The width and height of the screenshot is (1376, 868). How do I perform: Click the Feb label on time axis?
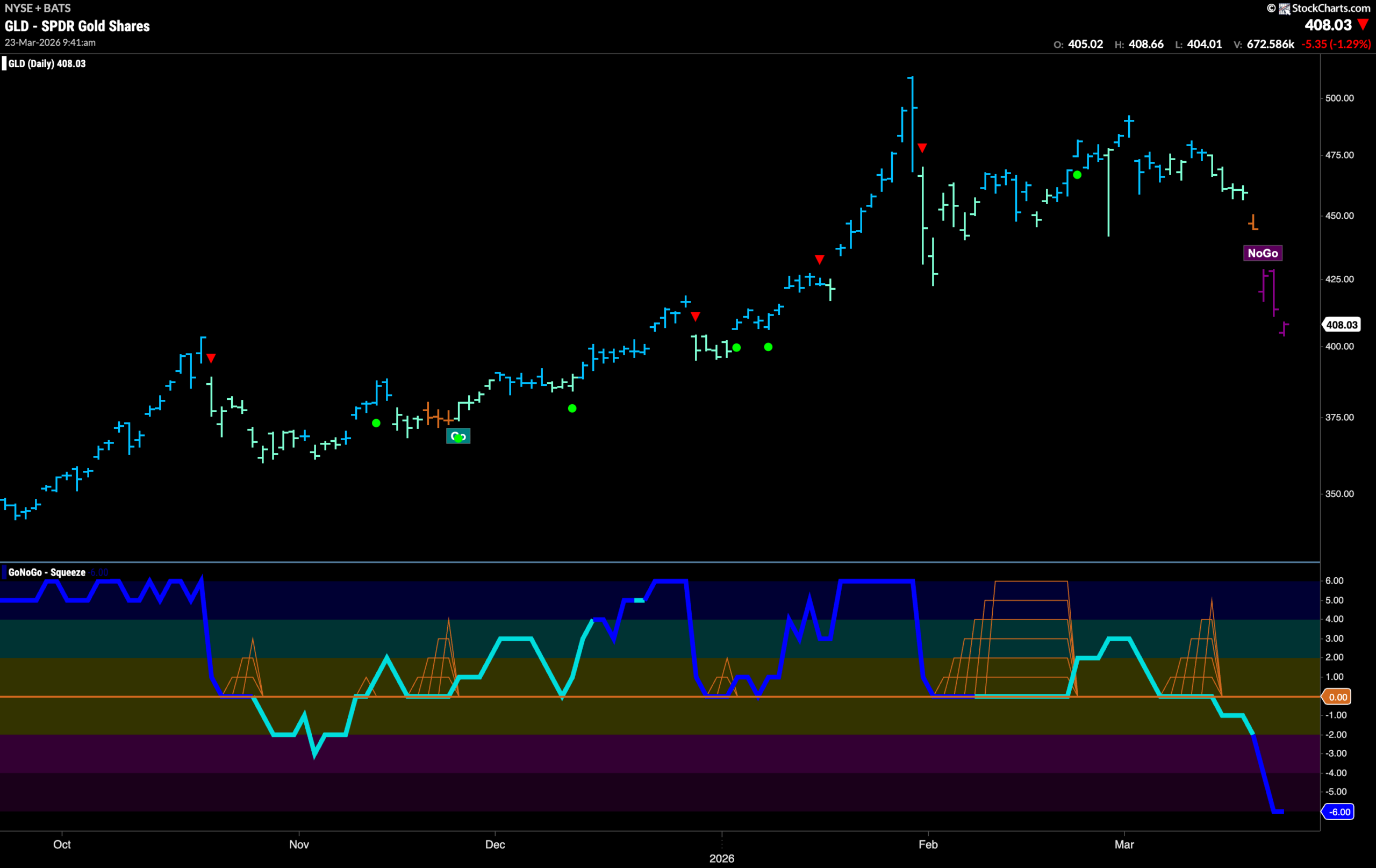point(928,844)
